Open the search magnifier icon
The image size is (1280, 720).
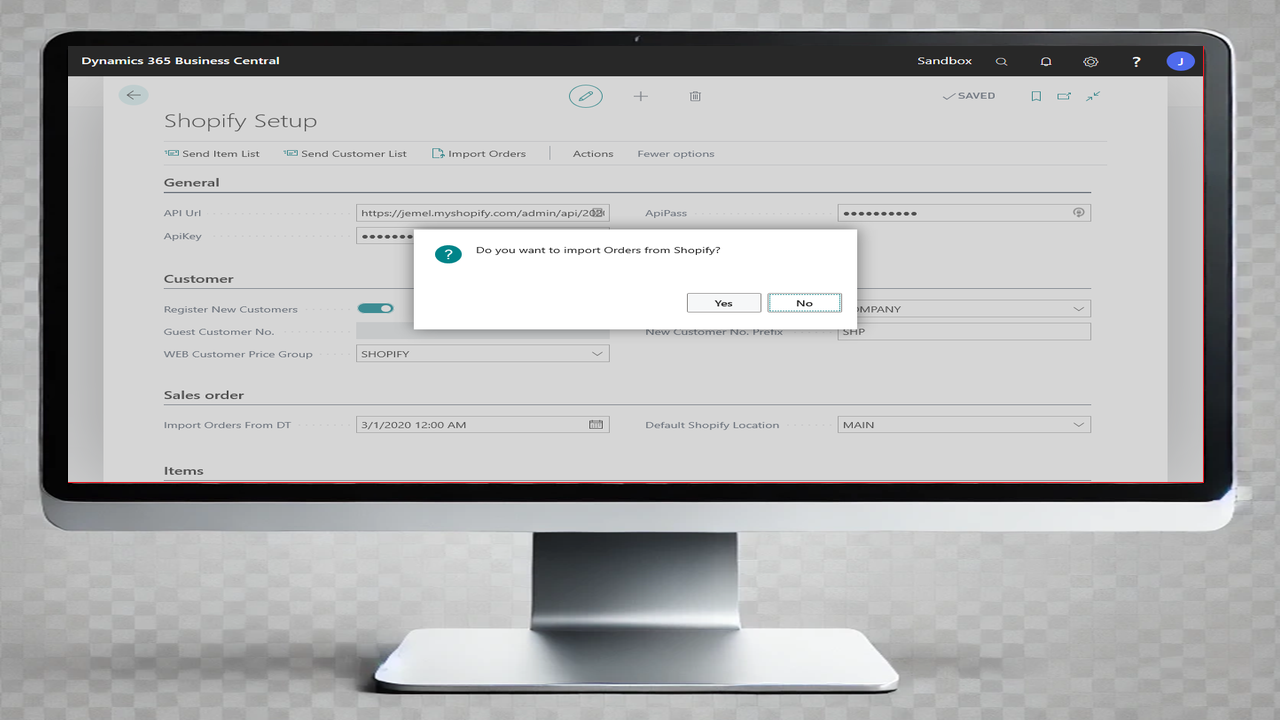click(x=1001, y=61)
